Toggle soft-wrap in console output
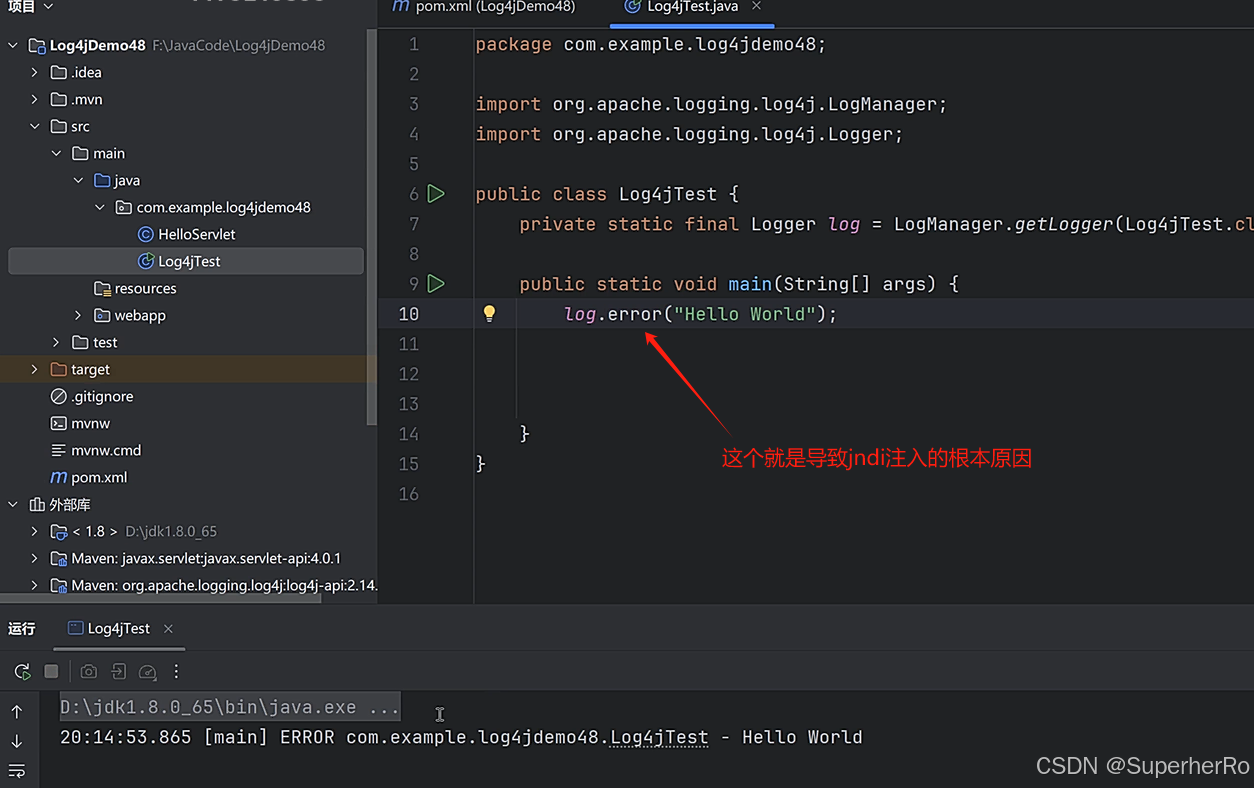 [x=17, y=771]
